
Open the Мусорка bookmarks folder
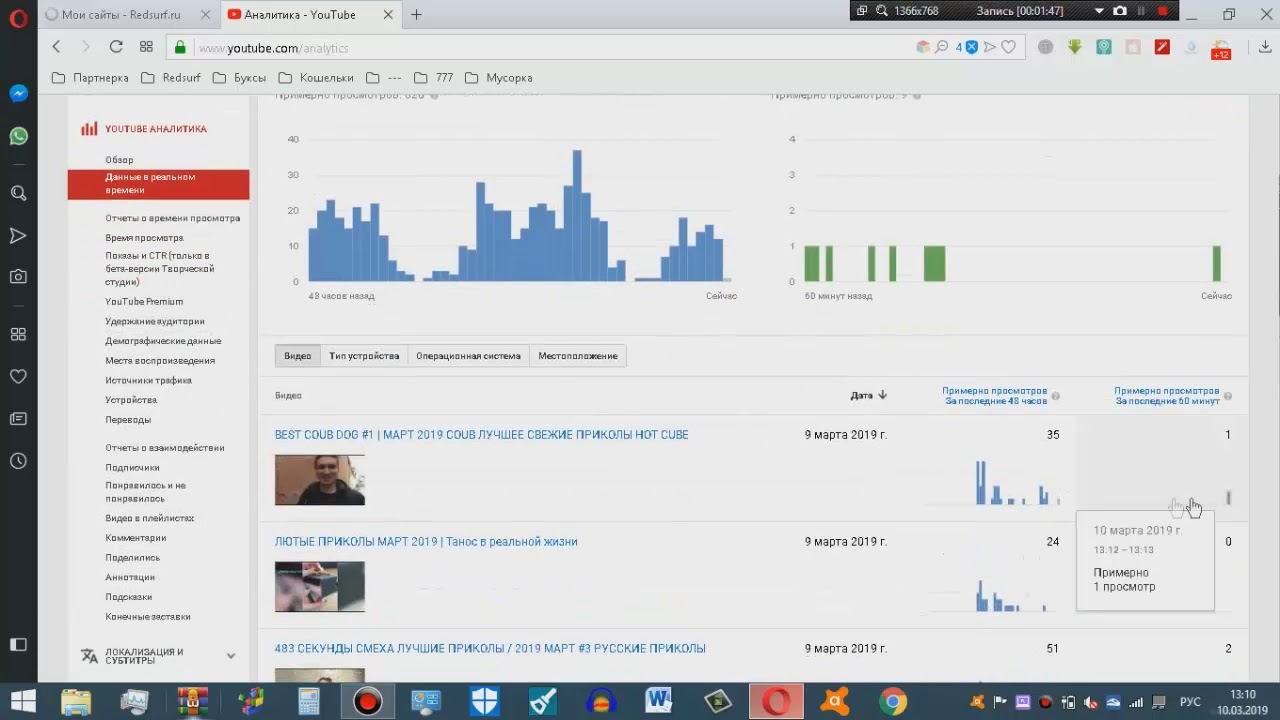click(498, 77)
